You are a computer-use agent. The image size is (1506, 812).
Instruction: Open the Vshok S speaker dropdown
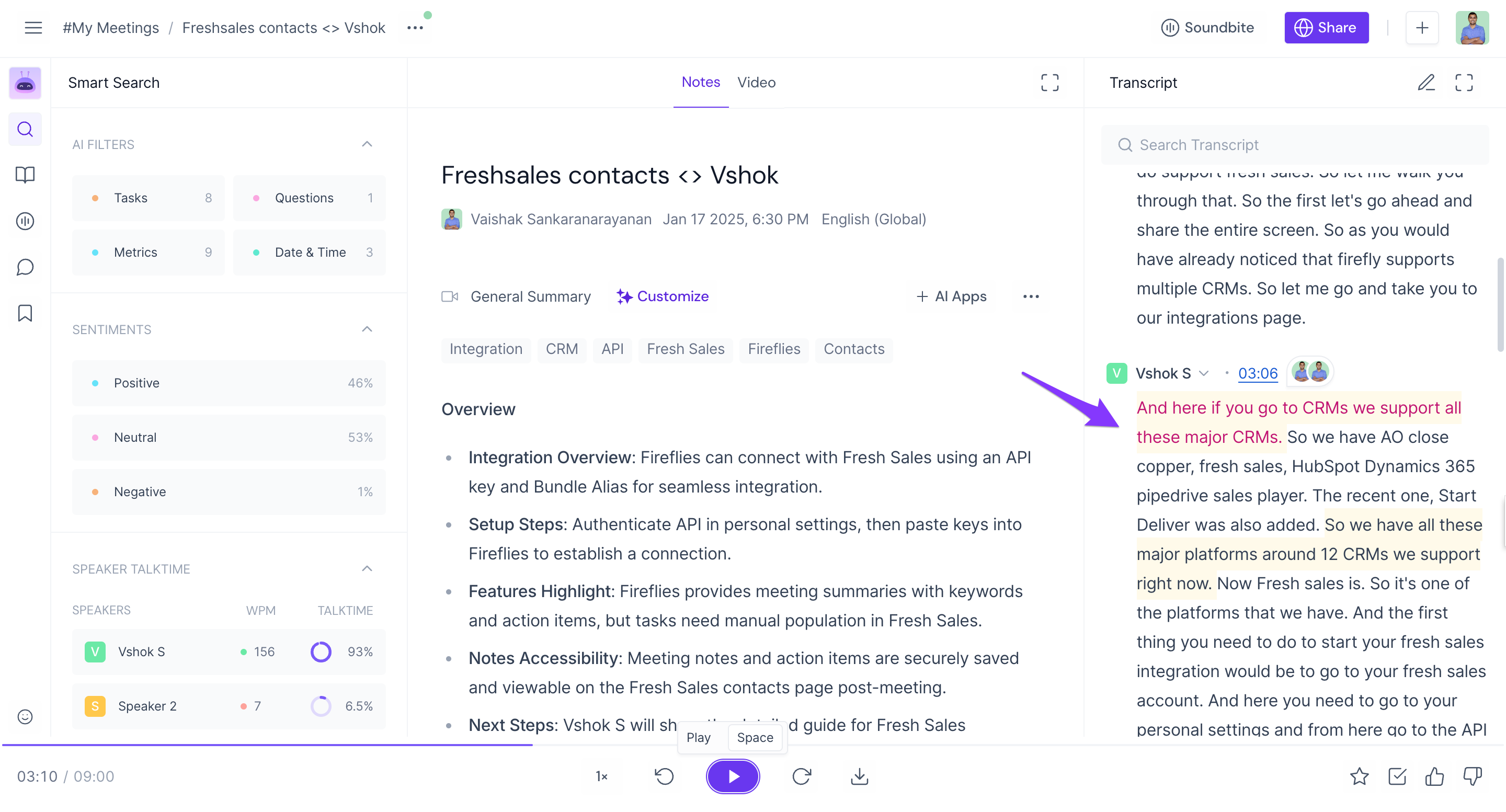point(1204,373)
